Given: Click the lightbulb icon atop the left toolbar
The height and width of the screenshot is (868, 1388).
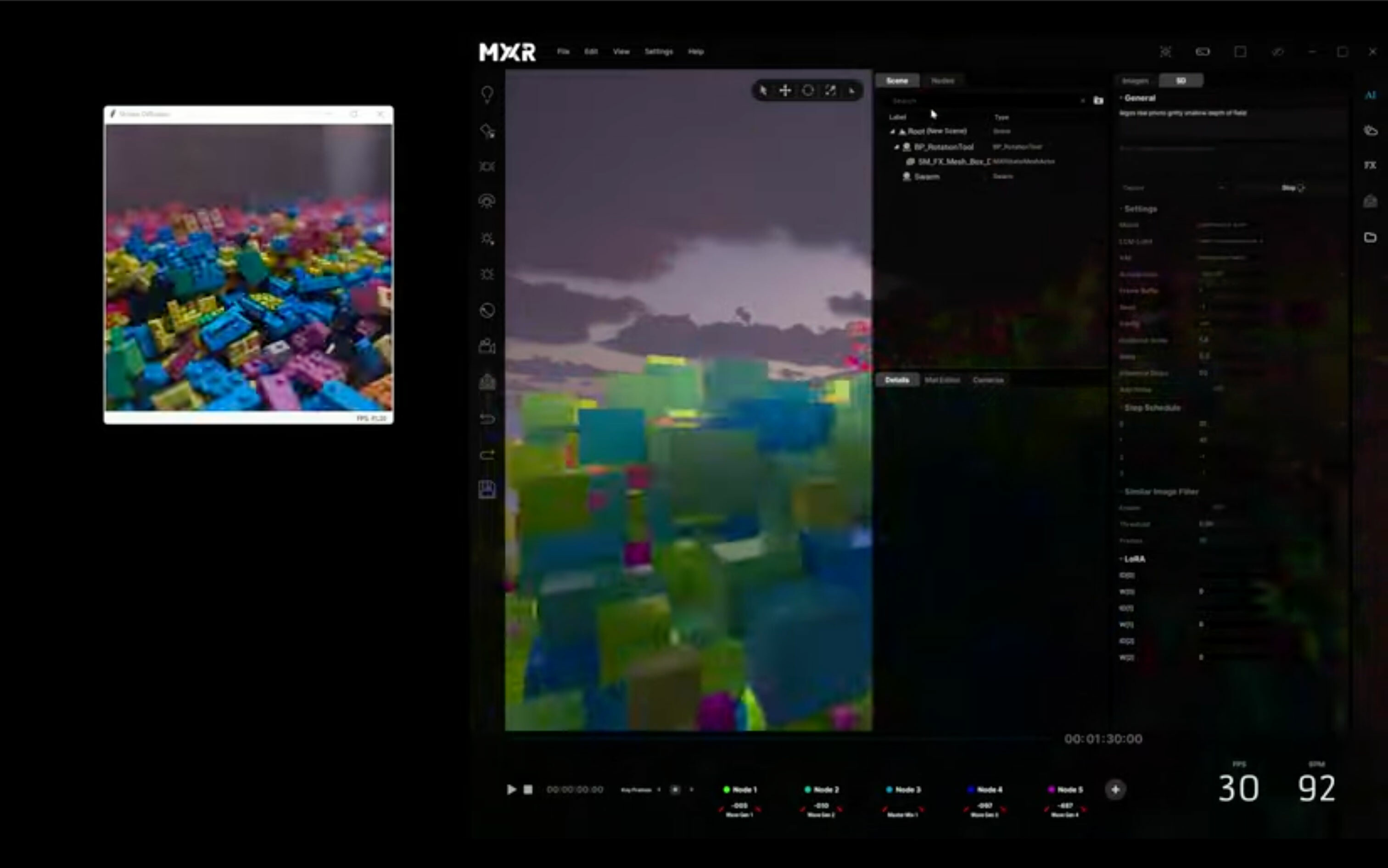Looking at the screenshot, I should tap(487, 94).
